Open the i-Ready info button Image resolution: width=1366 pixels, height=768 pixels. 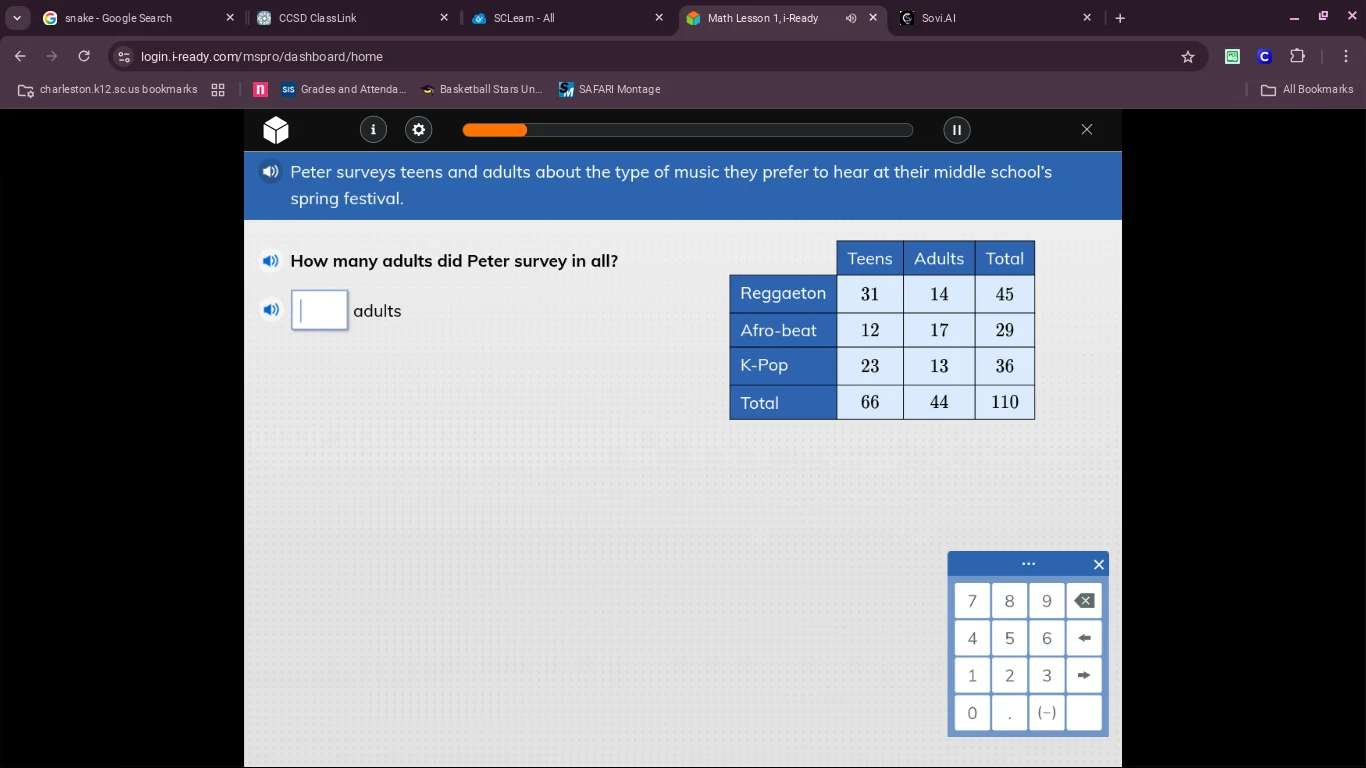373,130
